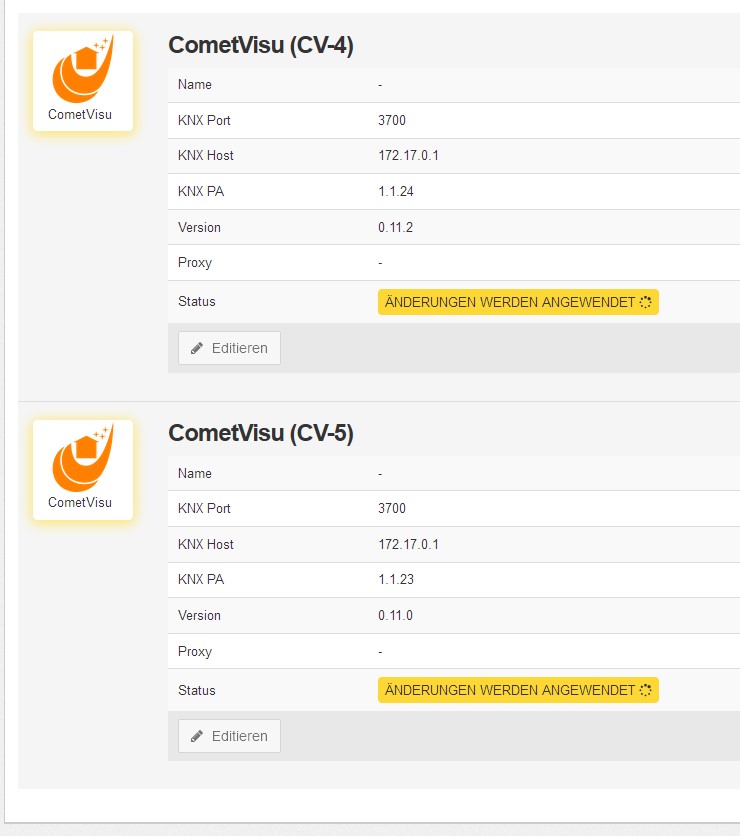Click the CometVisu (CV-4) heading
Image resolution: width=740 pixels, height=836 pixels.
261,45
